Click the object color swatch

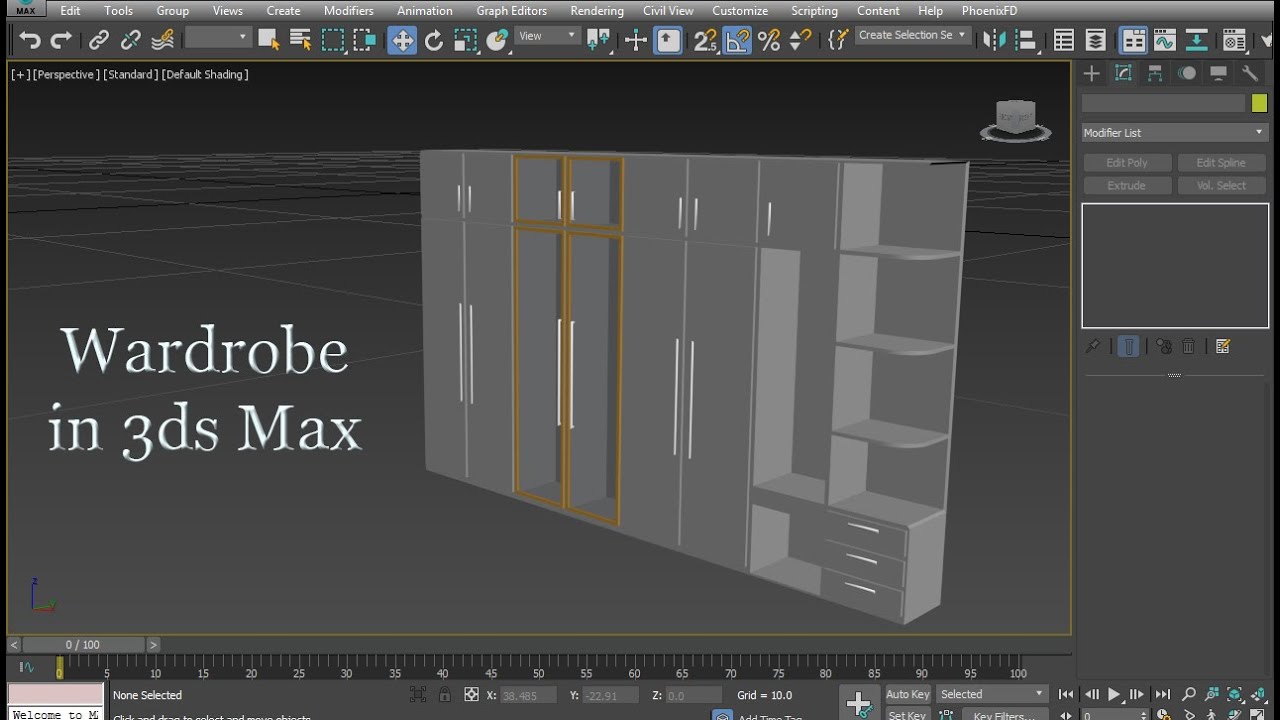[1259, 103]
